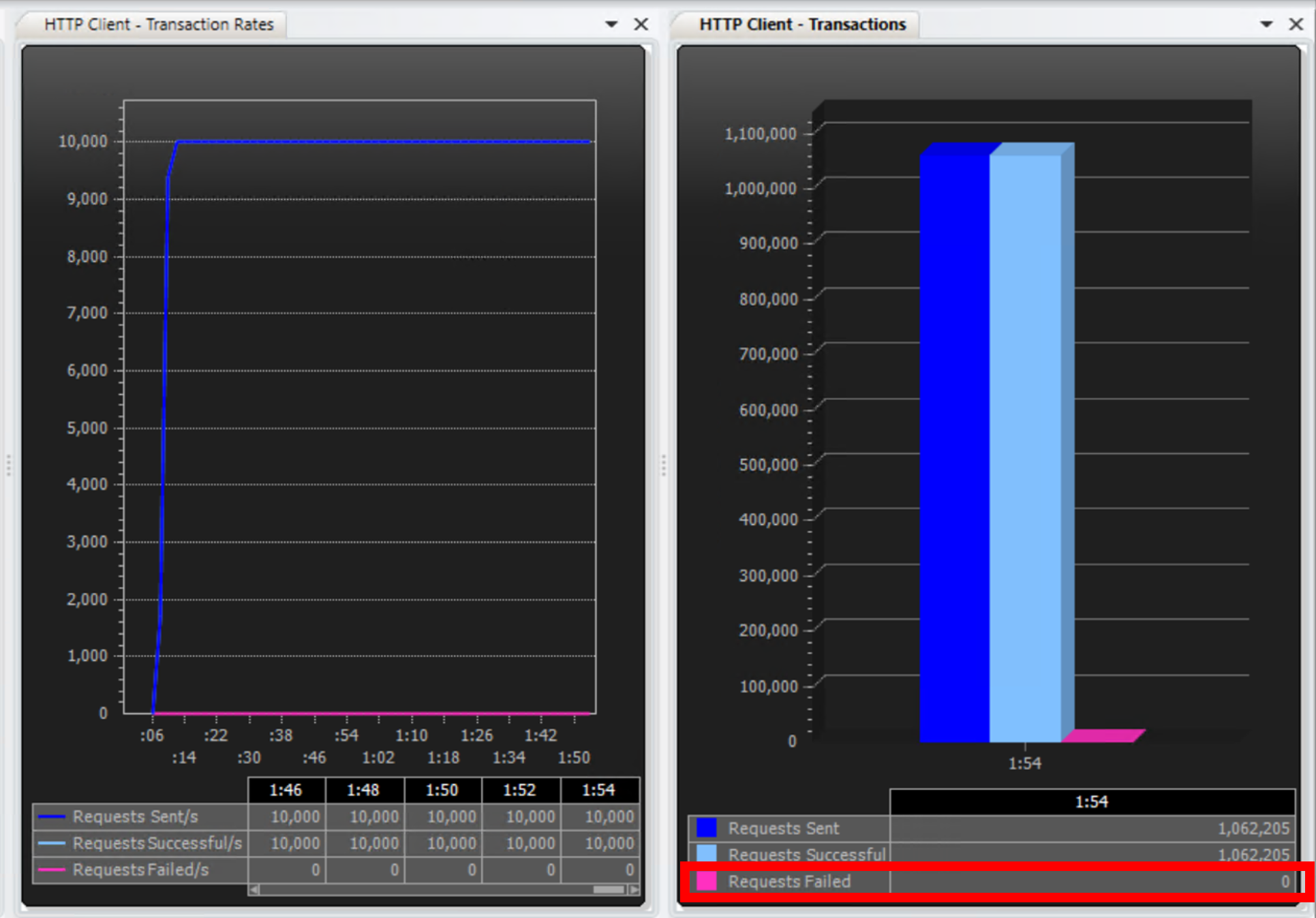Viewport: 1316px width, 918px height.
Task: Click the Requests Failed/s legend line icon
Action: point(52,870)
